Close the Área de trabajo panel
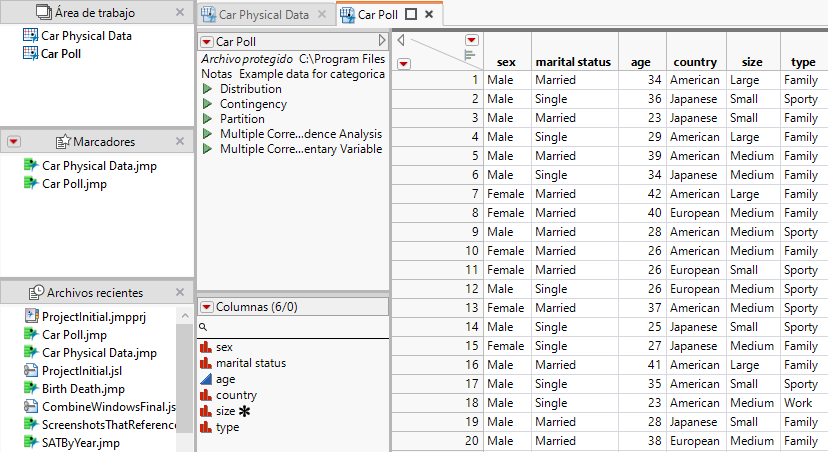Image resolution: width=828 pixels, height=452 pixels. pos(179,13)
